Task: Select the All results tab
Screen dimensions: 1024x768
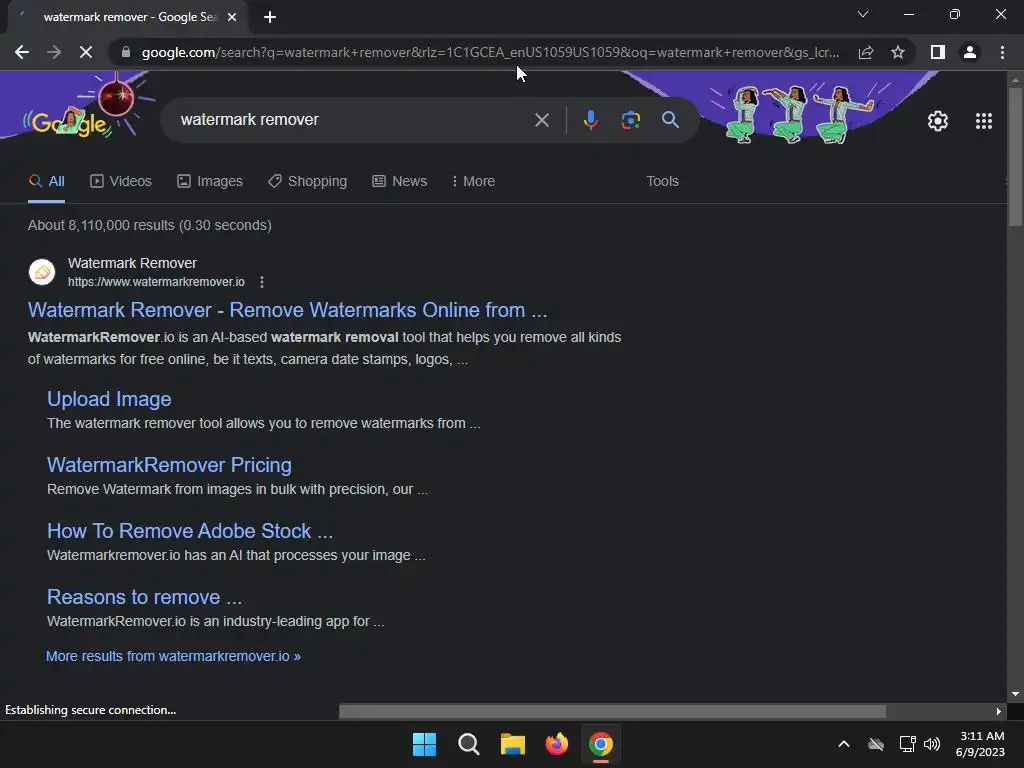Action: click(x=46, y=182)
